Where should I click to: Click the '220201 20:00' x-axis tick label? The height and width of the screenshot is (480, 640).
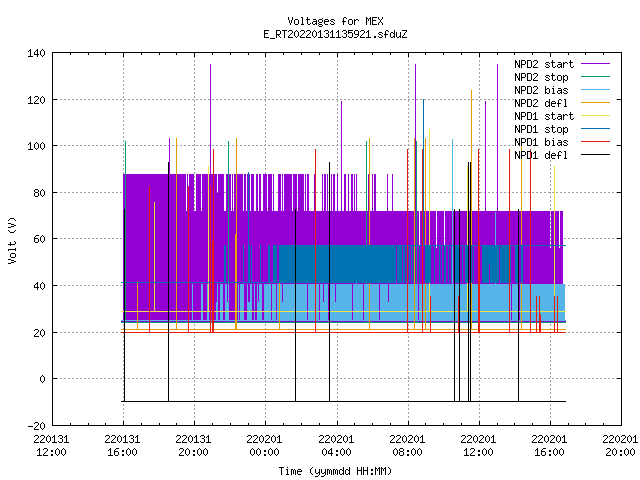(x=620, y=446)
